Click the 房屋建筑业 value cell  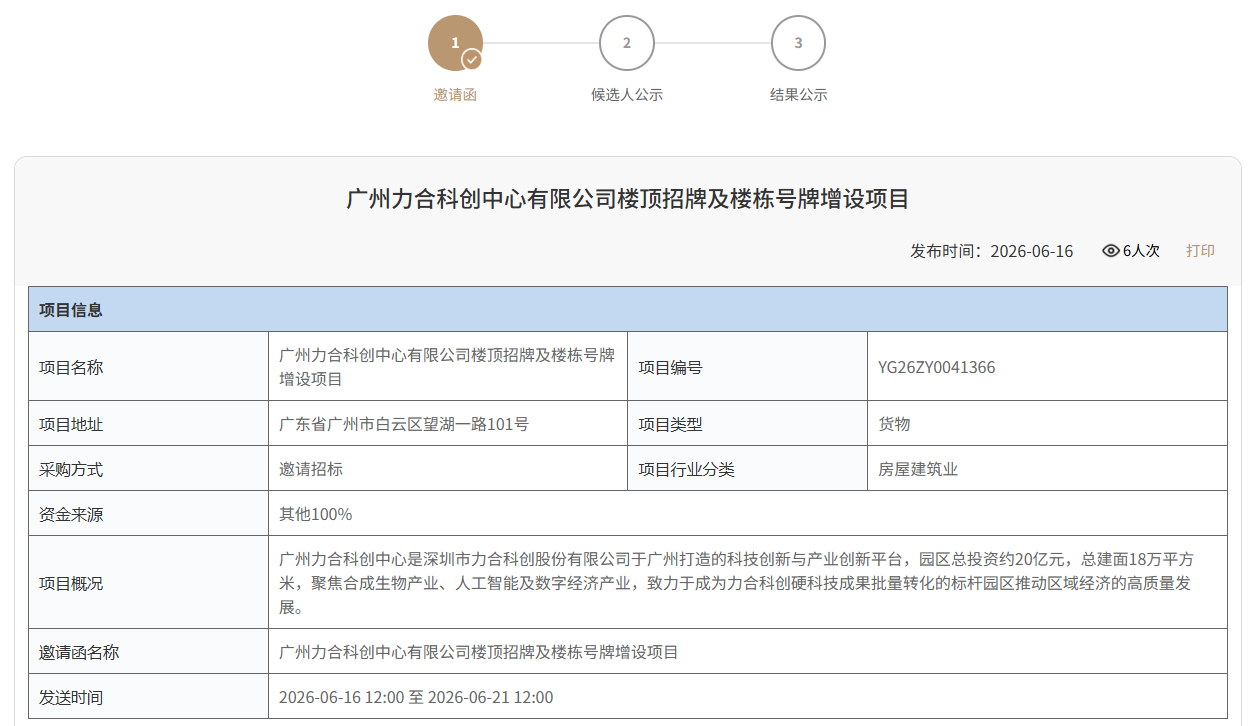[1048, 469]
